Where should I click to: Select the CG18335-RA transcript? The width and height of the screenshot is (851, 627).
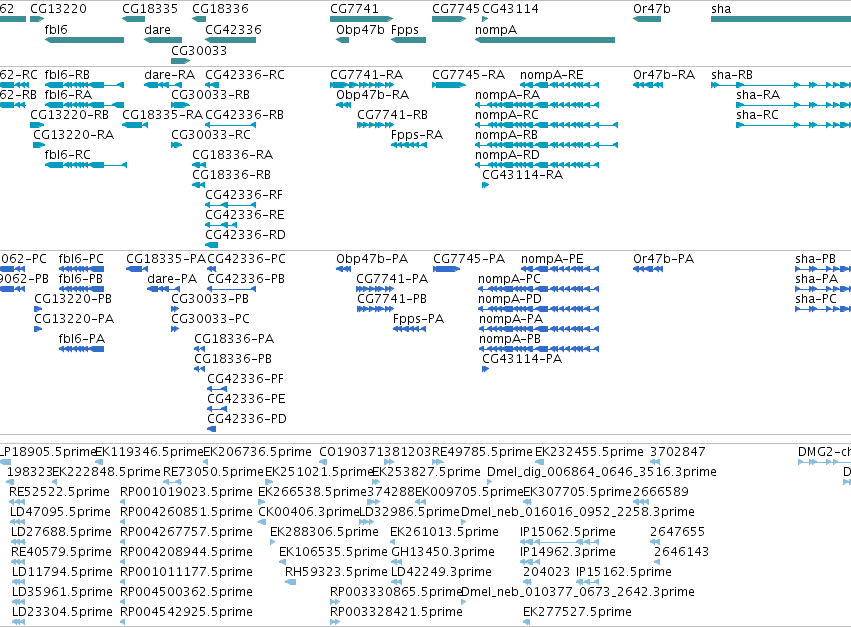point(162,115)
